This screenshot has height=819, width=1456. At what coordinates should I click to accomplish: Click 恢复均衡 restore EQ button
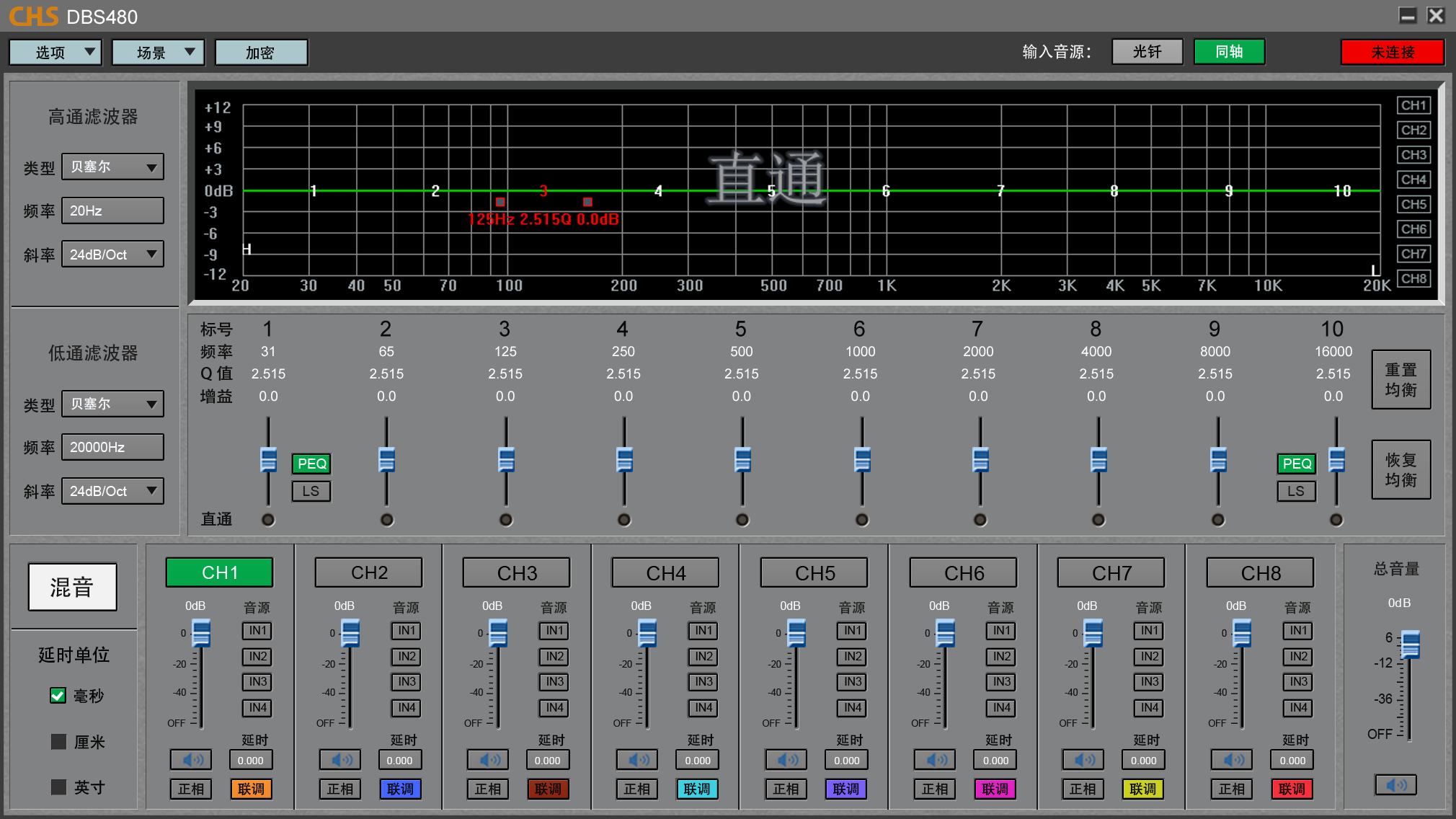[x=1401, y=470]
